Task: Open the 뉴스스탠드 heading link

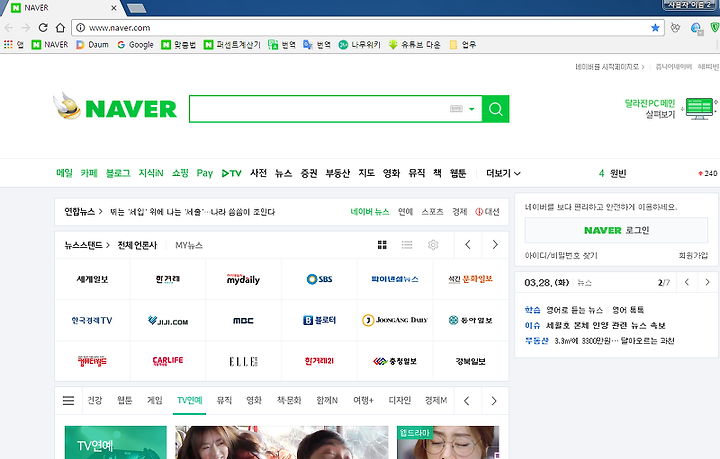Action: coord(87,245)
